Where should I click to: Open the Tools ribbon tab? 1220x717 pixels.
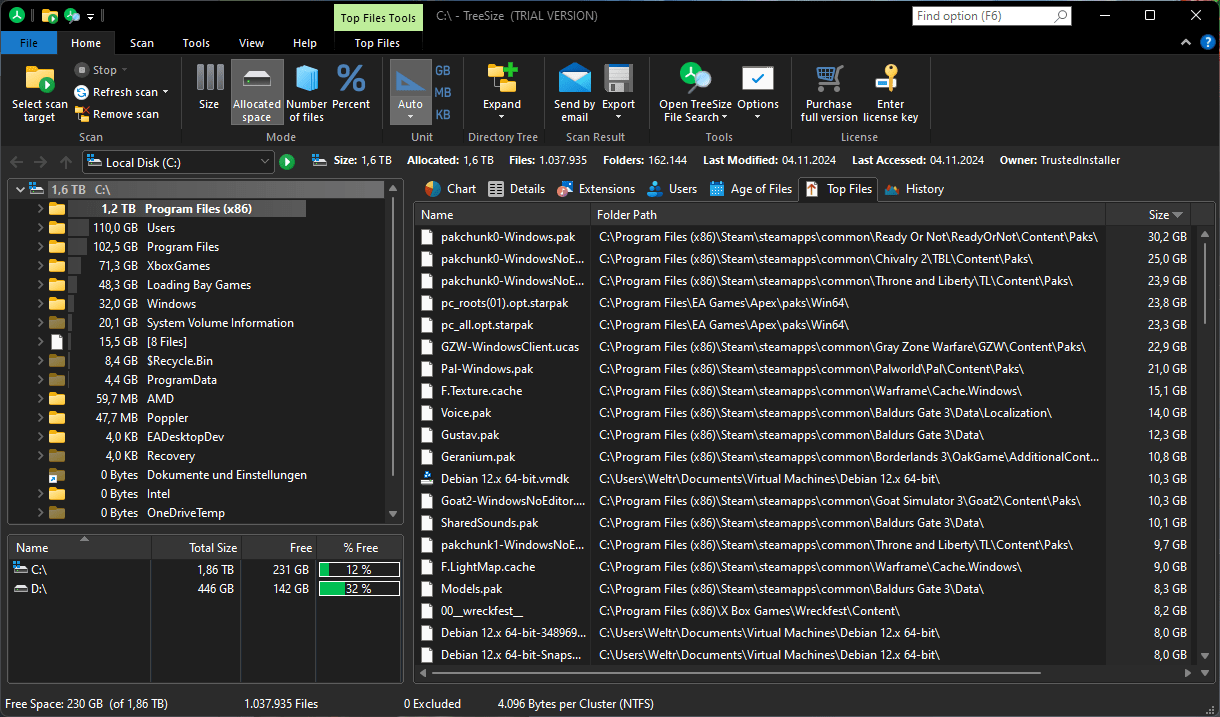(196, 43)
